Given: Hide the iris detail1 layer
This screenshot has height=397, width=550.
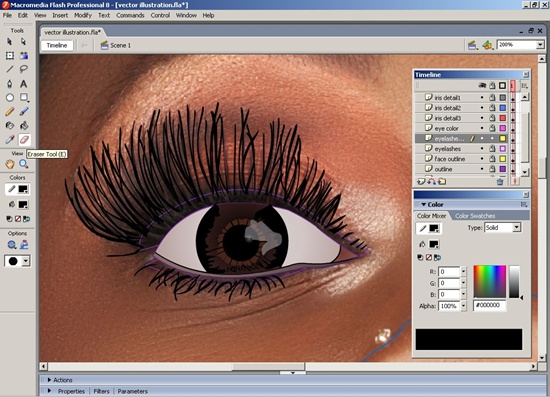Looking at the screenshot, I should 482,98.
